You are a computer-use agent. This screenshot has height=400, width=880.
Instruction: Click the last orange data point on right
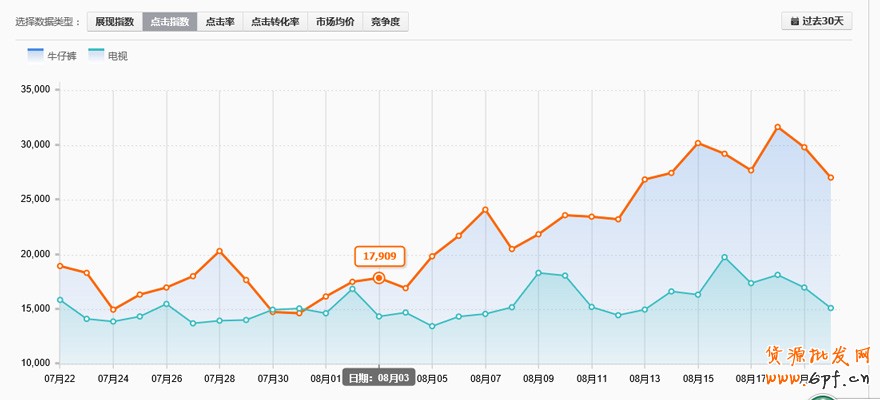831,178
